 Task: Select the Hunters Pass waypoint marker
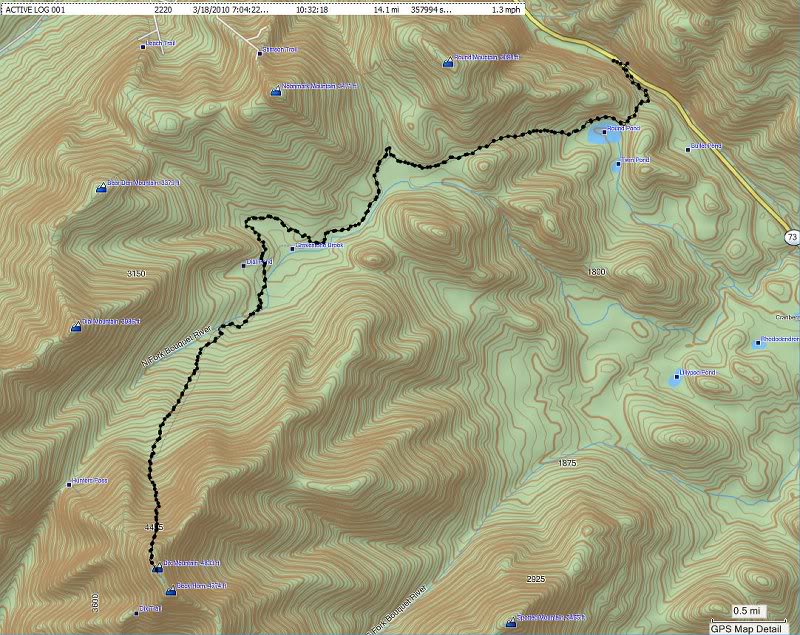(x=69, y=483)
